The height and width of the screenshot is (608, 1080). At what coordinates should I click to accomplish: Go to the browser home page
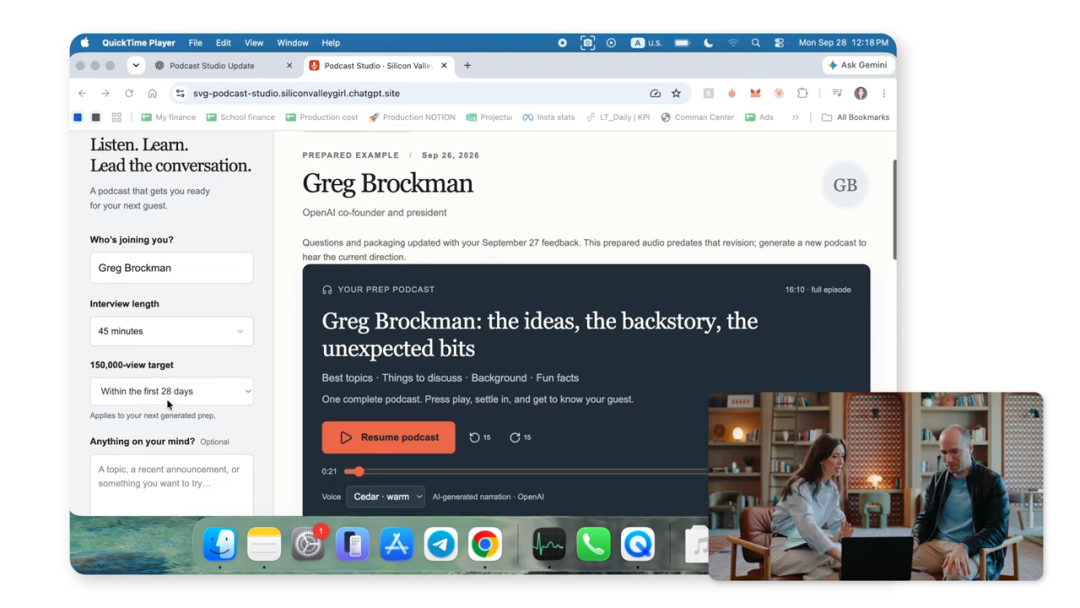(152, 93)
